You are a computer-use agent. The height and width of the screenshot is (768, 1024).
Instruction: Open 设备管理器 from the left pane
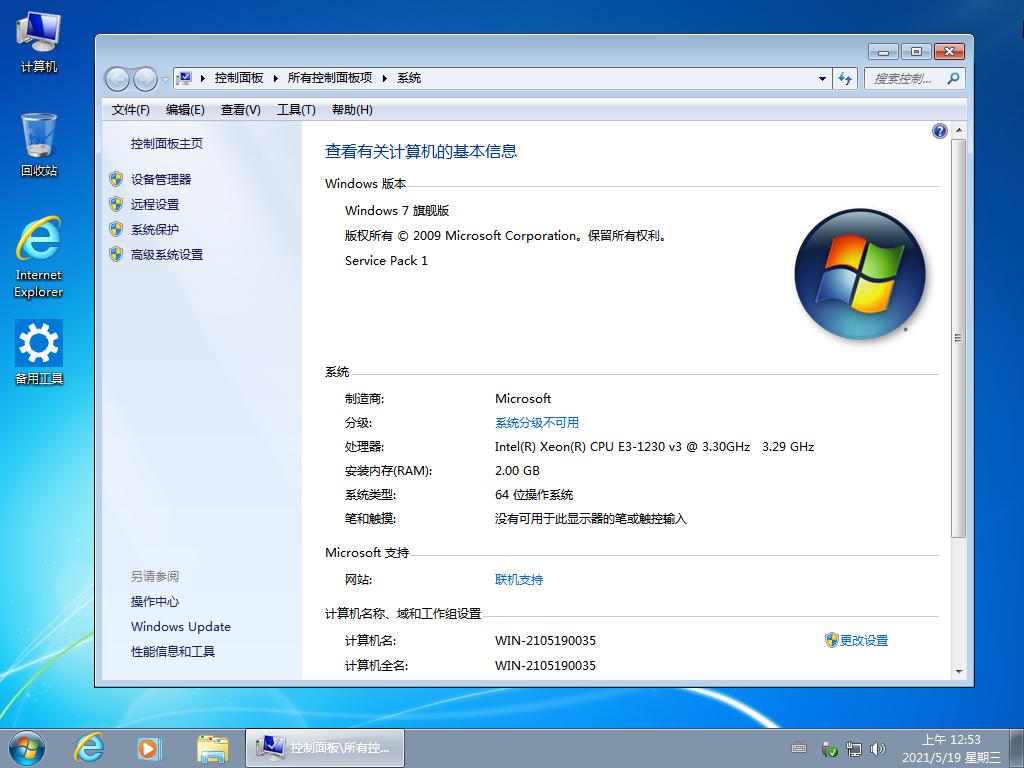point(161,180)
